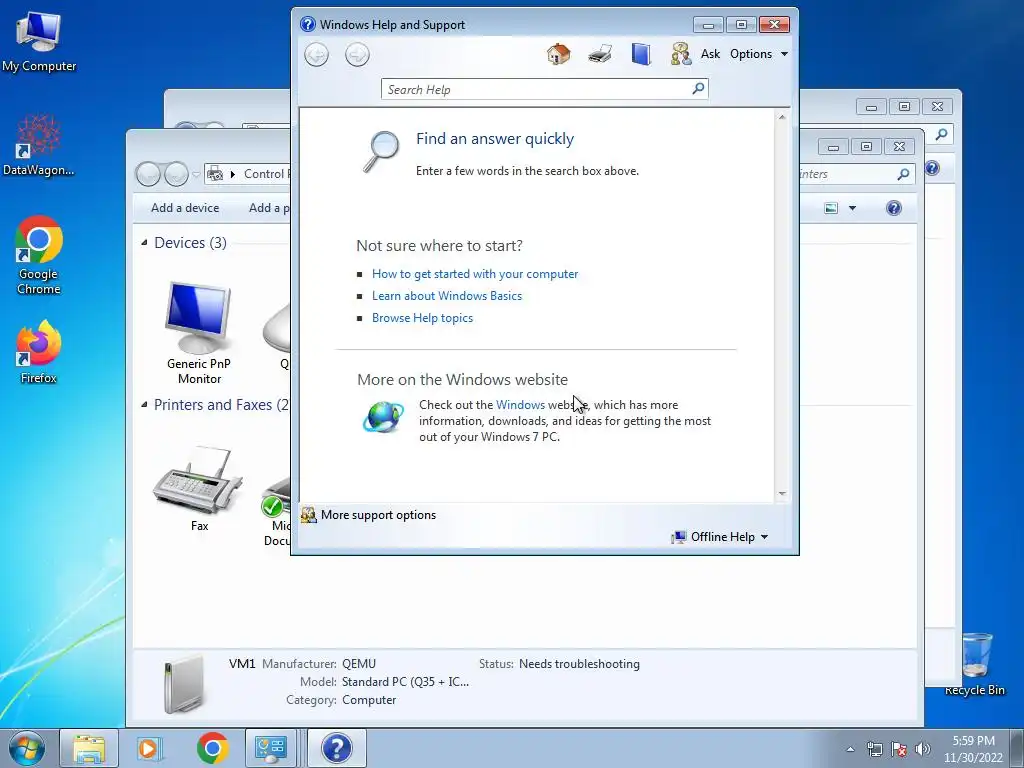Show hidden tray icons arrow

[850, 749]
